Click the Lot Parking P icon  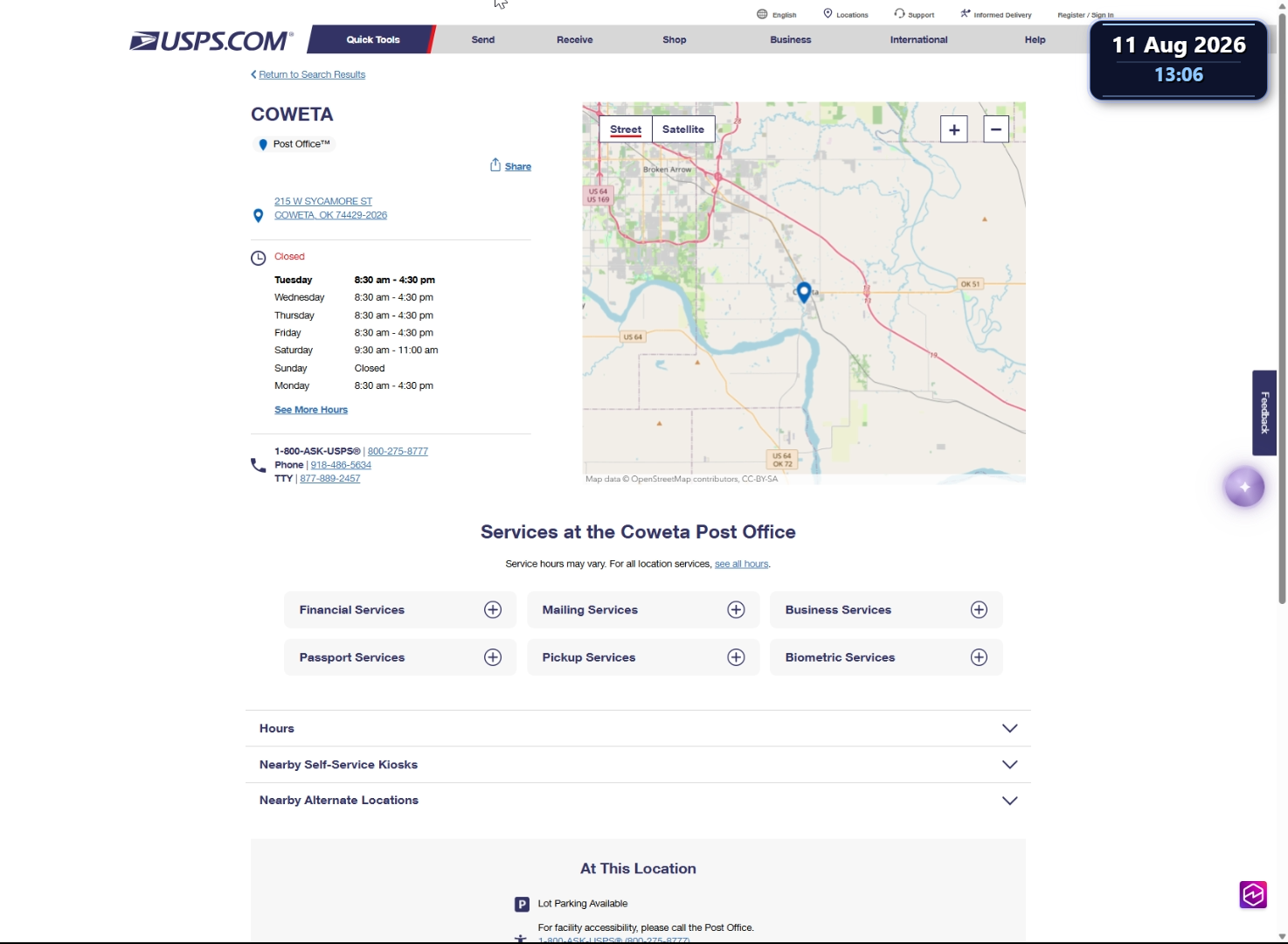click(522, 905)
